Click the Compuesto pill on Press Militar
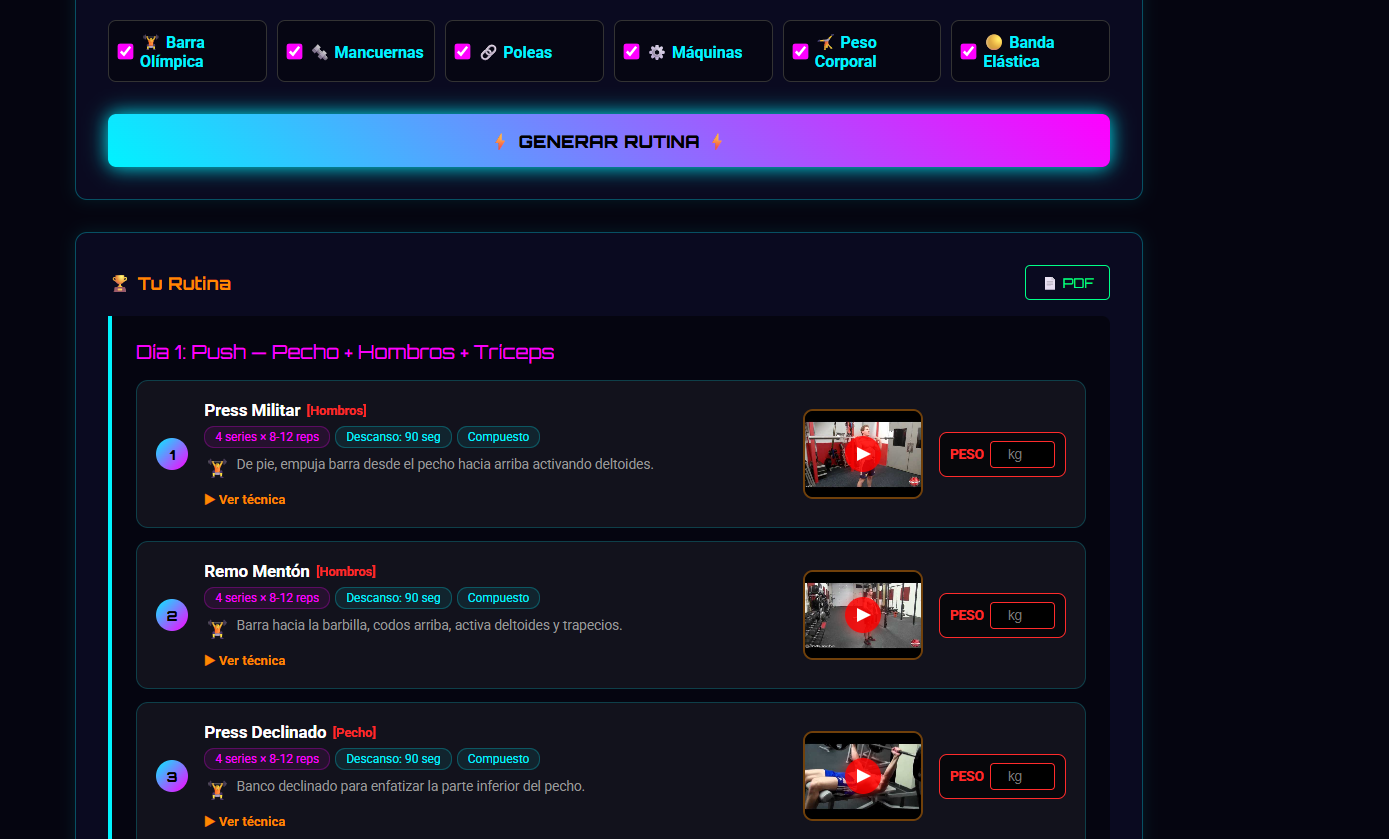 pos(498,437)
